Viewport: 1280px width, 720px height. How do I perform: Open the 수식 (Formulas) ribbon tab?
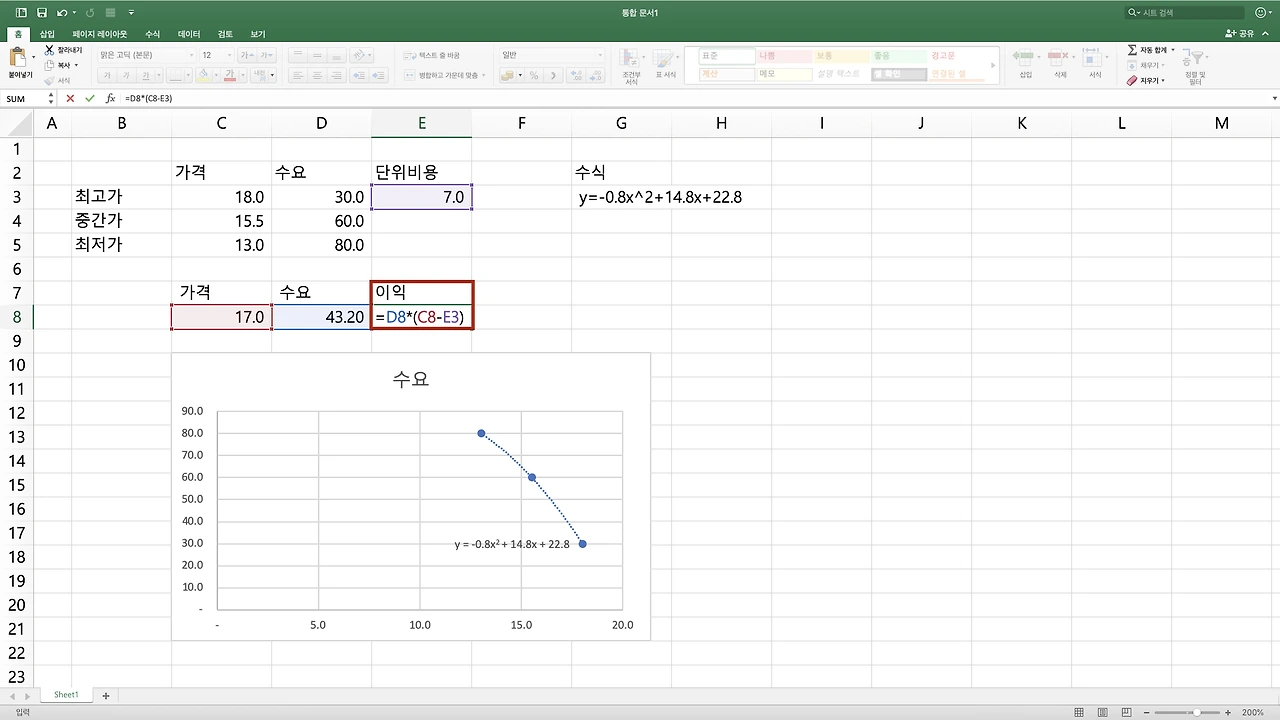(153, 34)
